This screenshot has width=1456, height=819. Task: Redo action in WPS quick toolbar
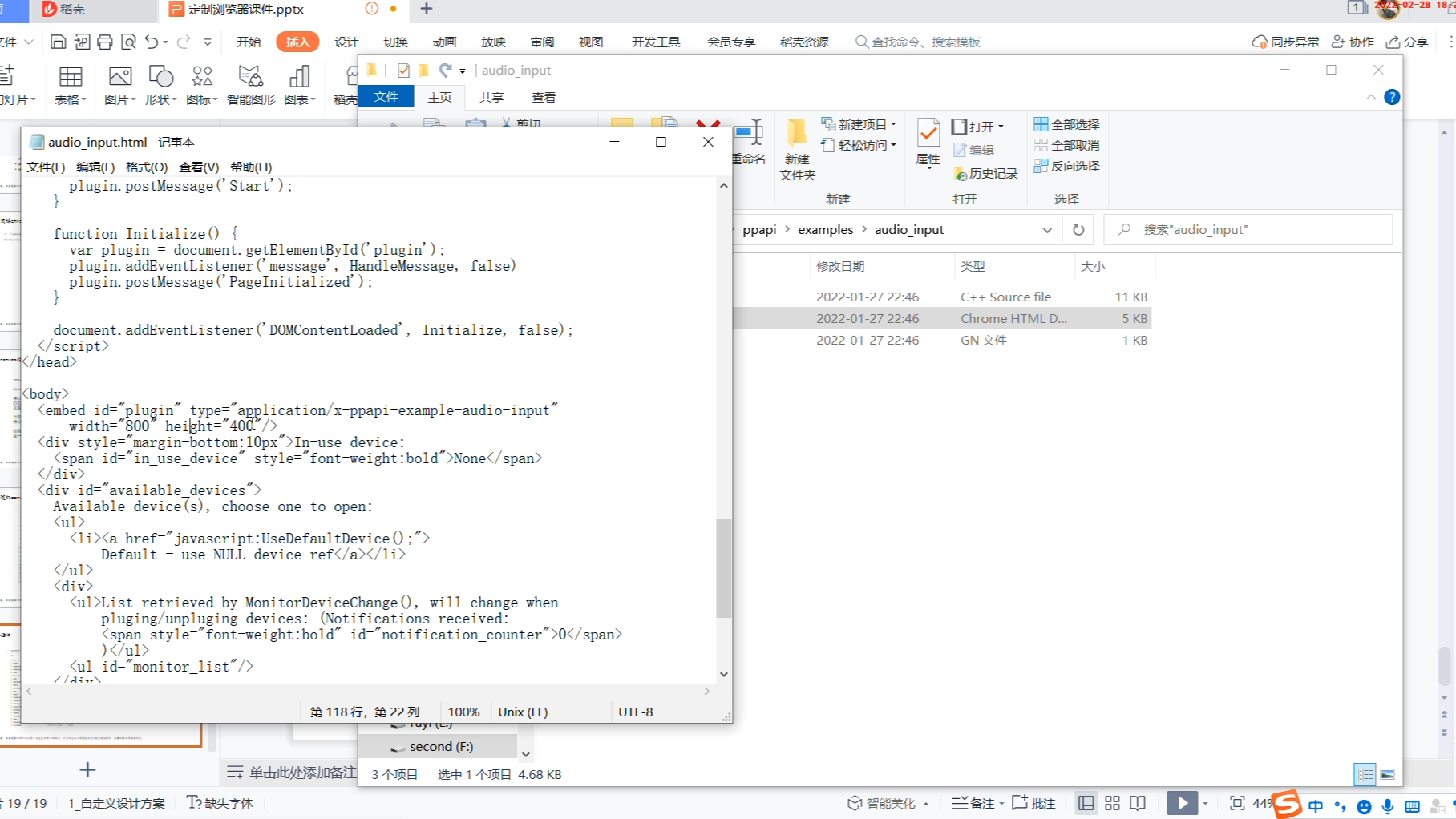point(184,42)
